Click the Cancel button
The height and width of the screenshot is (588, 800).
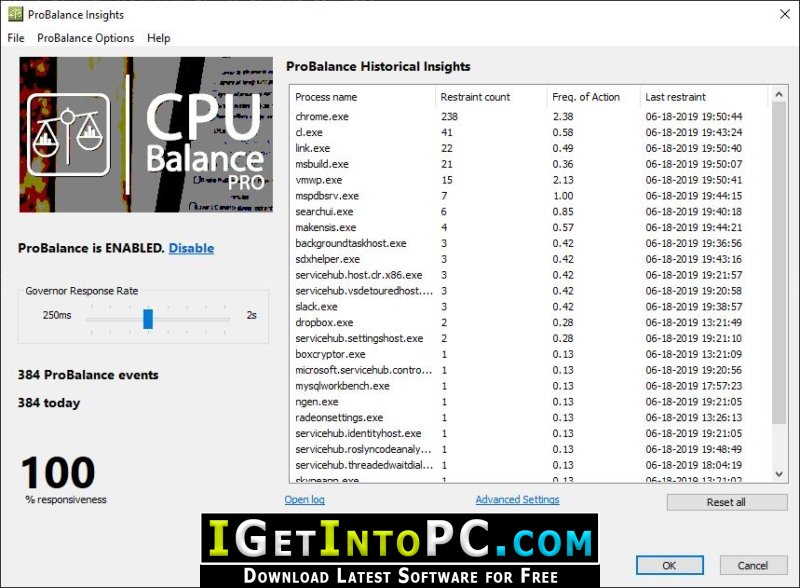click(x=753, y=566)
